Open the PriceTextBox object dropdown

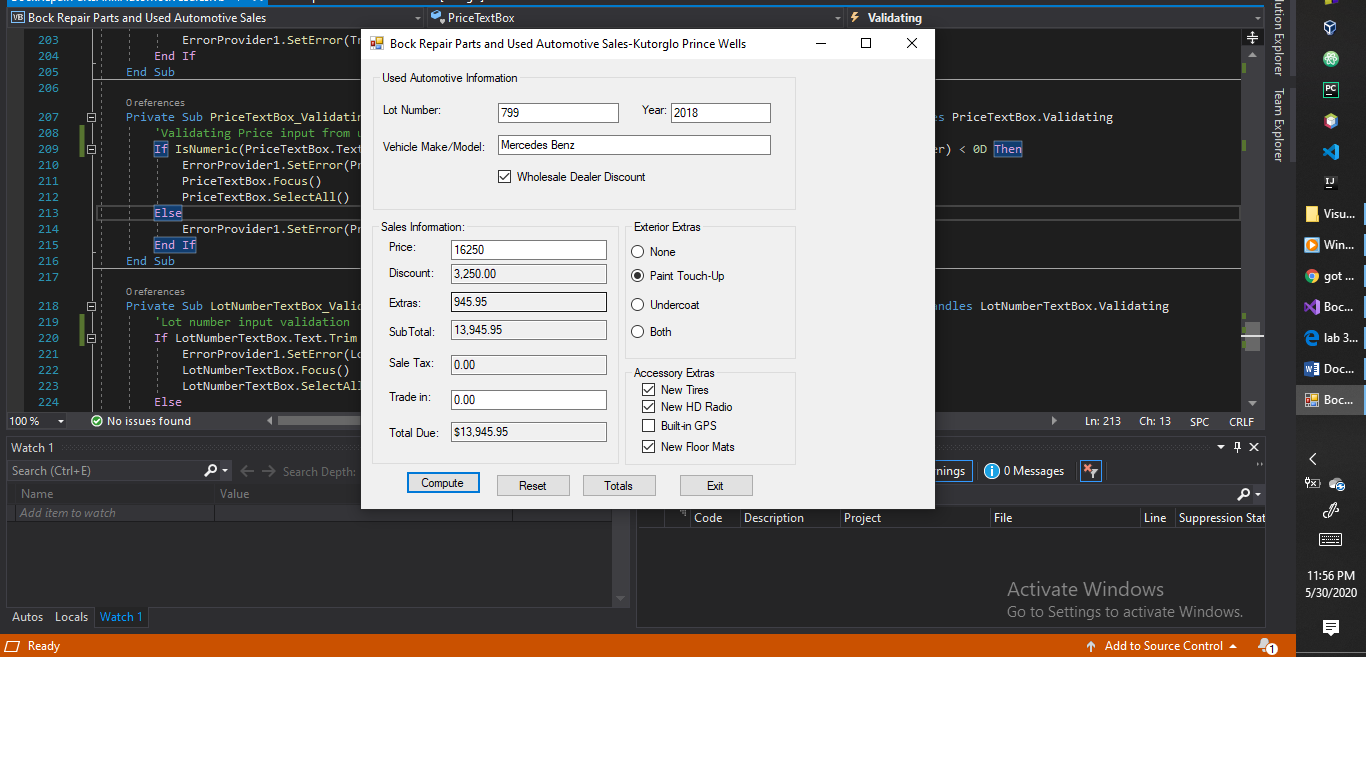pyautogui.click(x=838, y=18)
